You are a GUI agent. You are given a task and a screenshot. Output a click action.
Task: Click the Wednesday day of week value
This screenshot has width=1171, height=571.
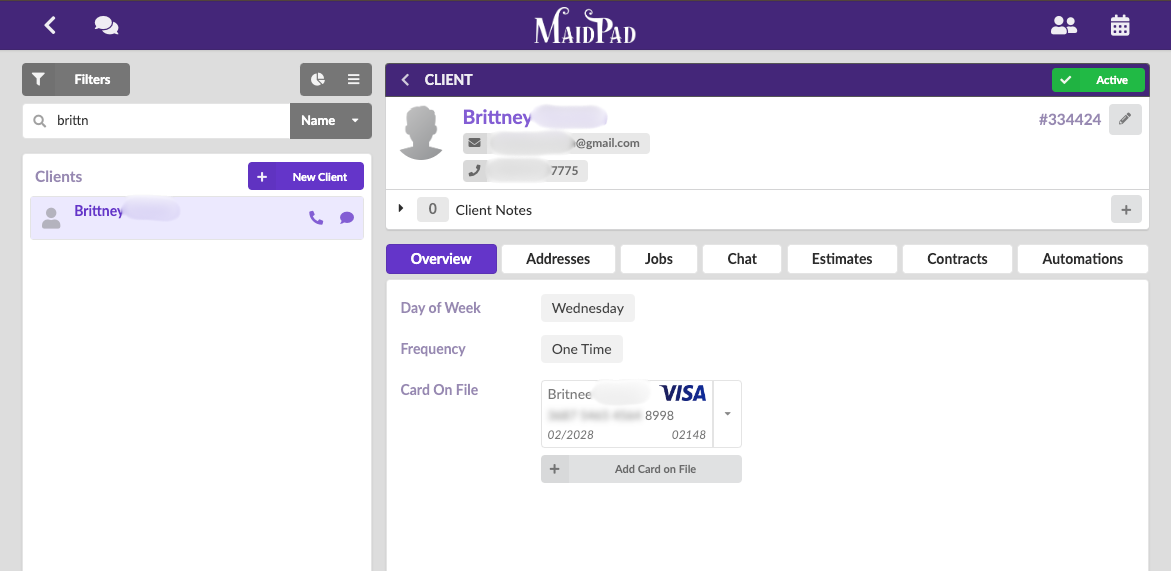(588, 308)
